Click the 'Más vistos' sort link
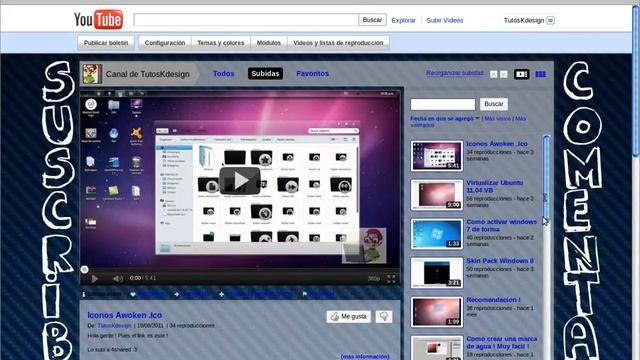This screenshot has width=640, height=360. (498, 118)
